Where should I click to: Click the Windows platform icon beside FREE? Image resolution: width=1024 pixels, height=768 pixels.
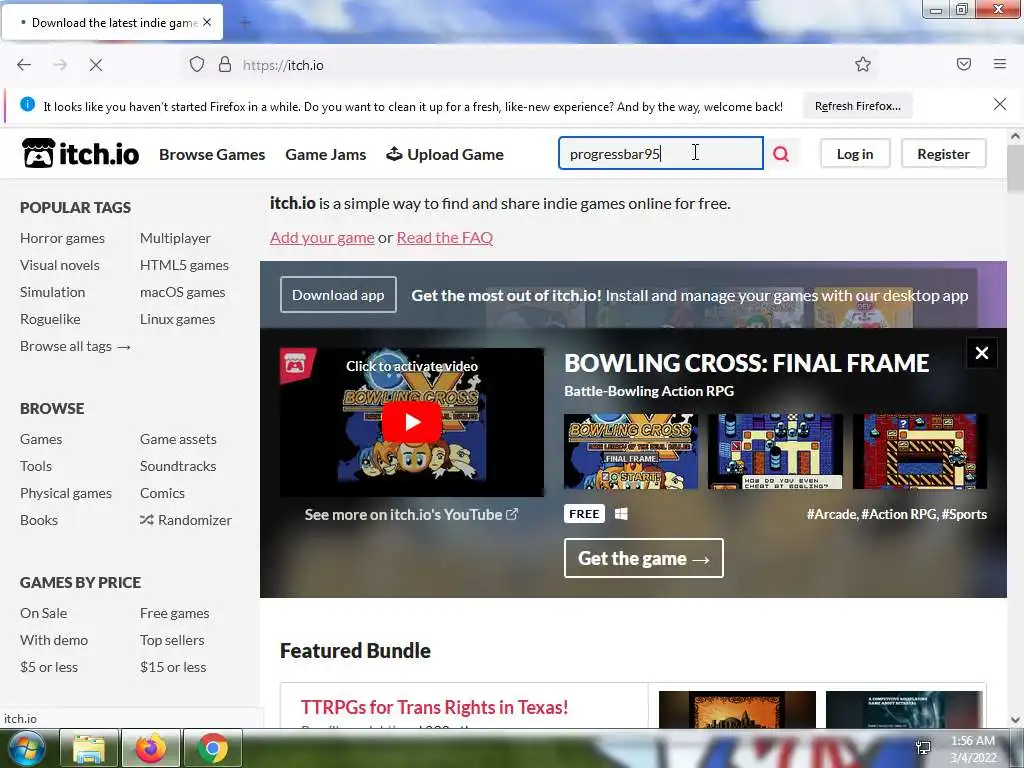point(621,514)
